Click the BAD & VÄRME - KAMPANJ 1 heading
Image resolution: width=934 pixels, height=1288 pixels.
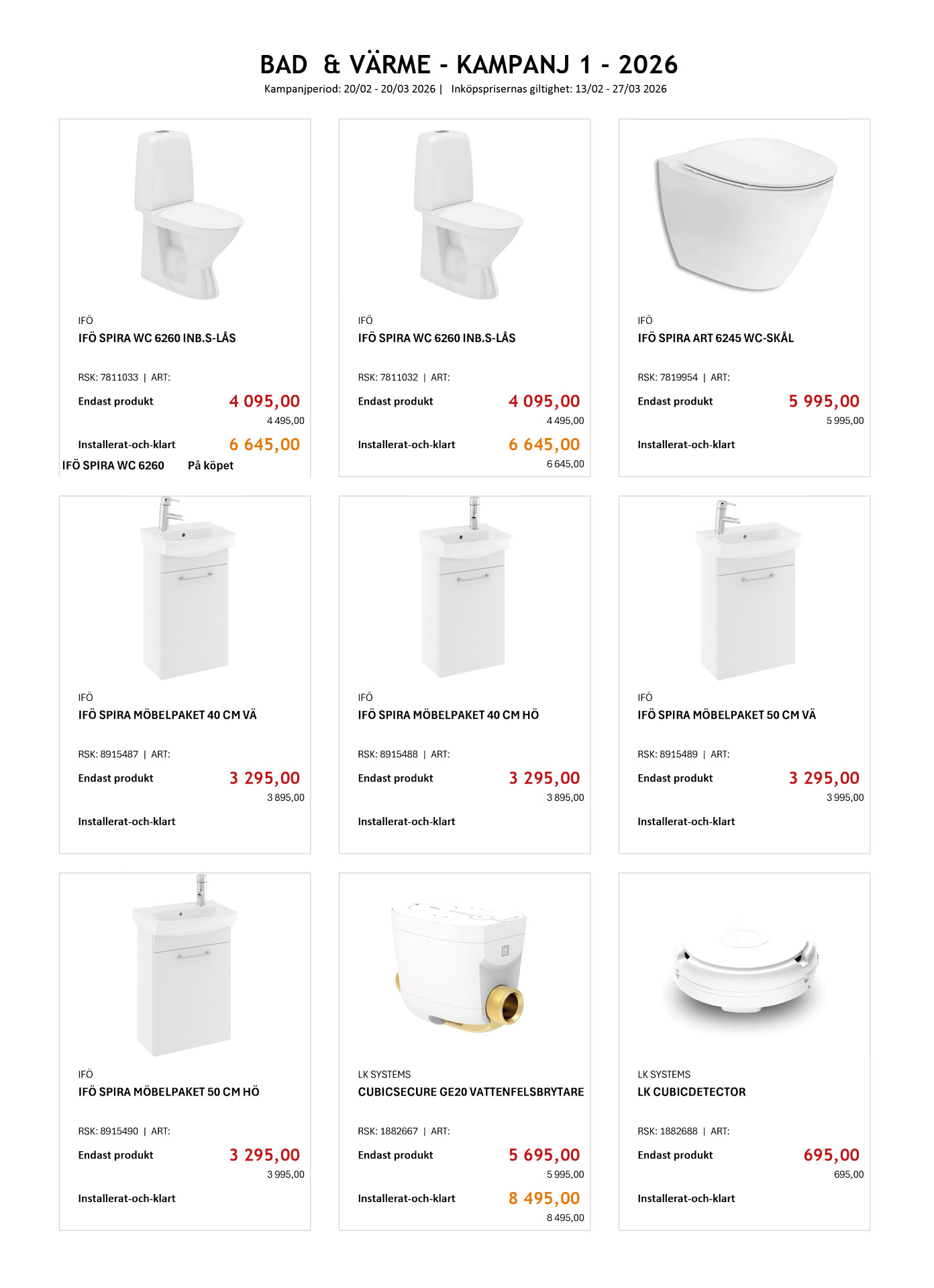468,65
